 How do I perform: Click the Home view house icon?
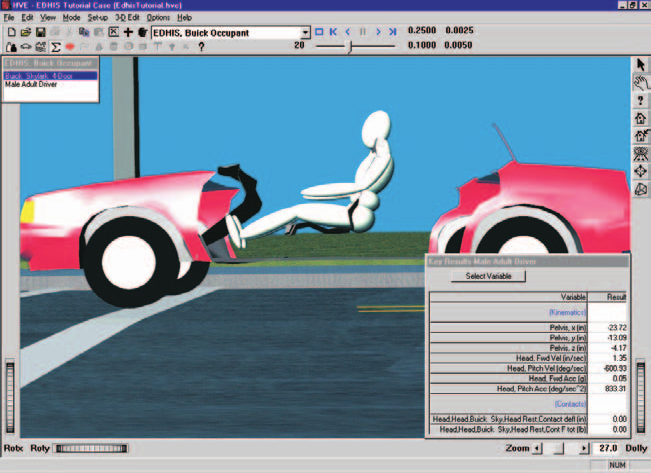pyautogui.click(x=641, y=118)
